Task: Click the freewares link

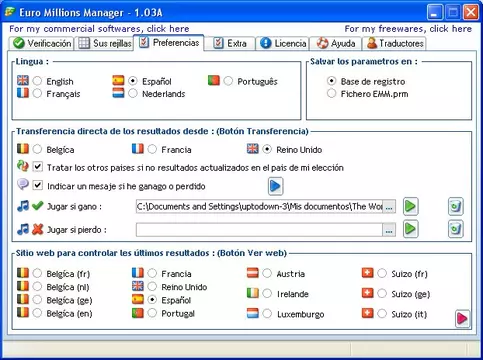Action: [408, 29]
